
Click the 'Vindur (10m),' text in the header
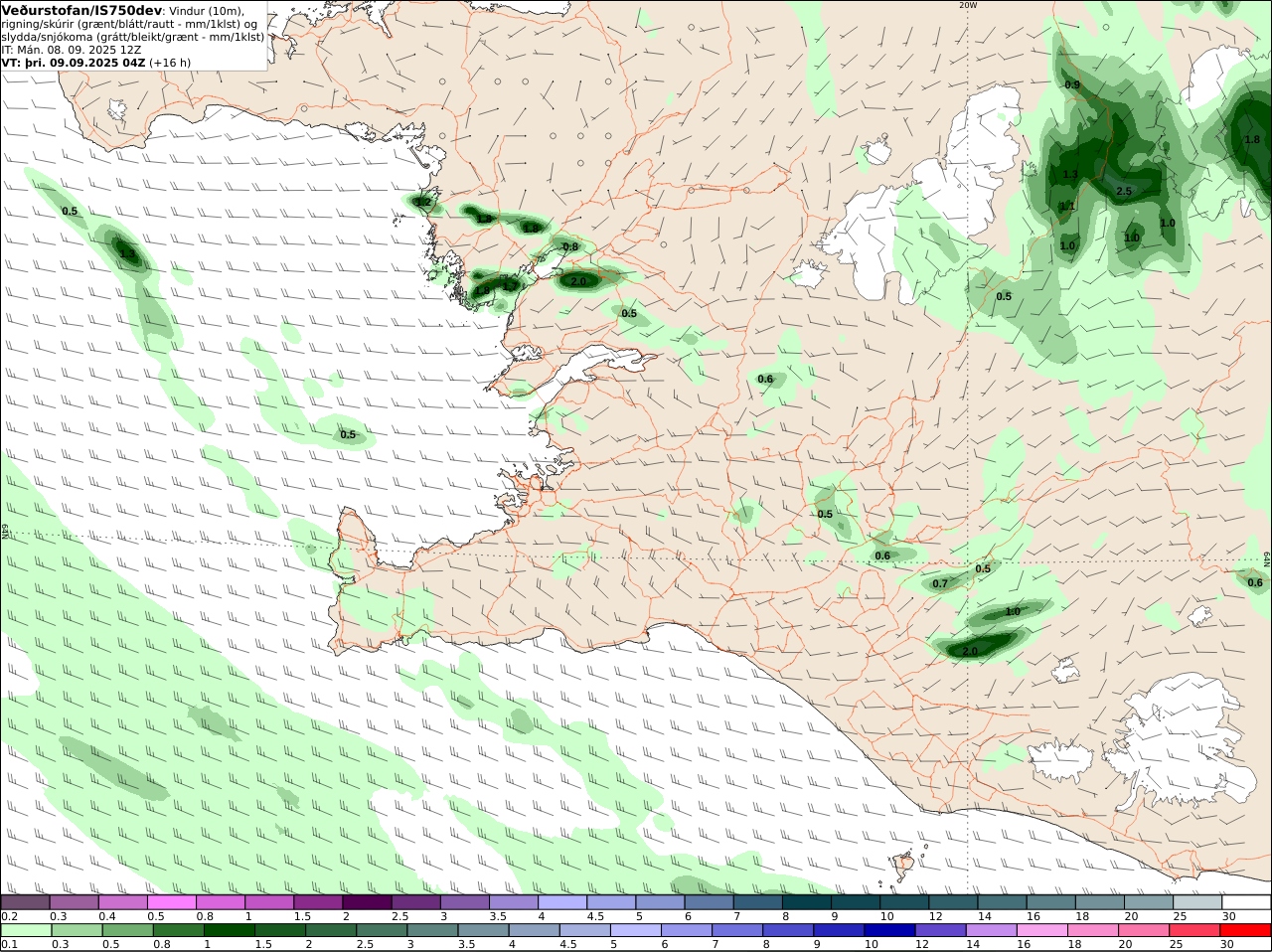click(x=208, y=11)
